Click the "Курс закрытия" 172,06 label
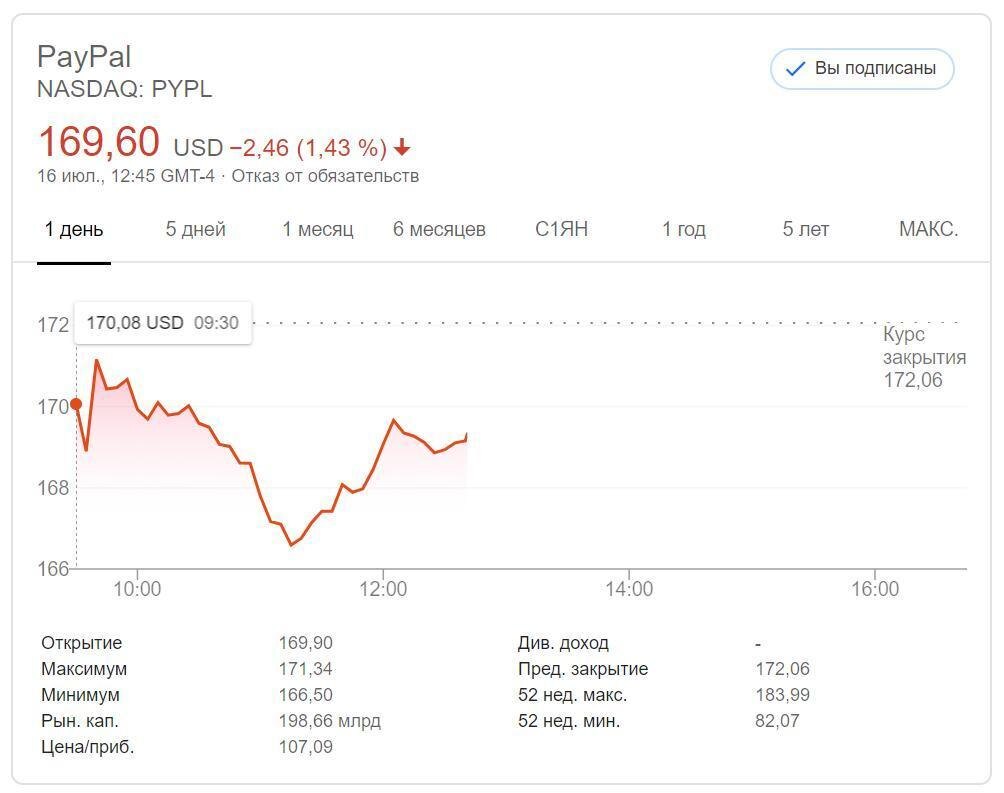1004x793 pixels. coord(923,357)
